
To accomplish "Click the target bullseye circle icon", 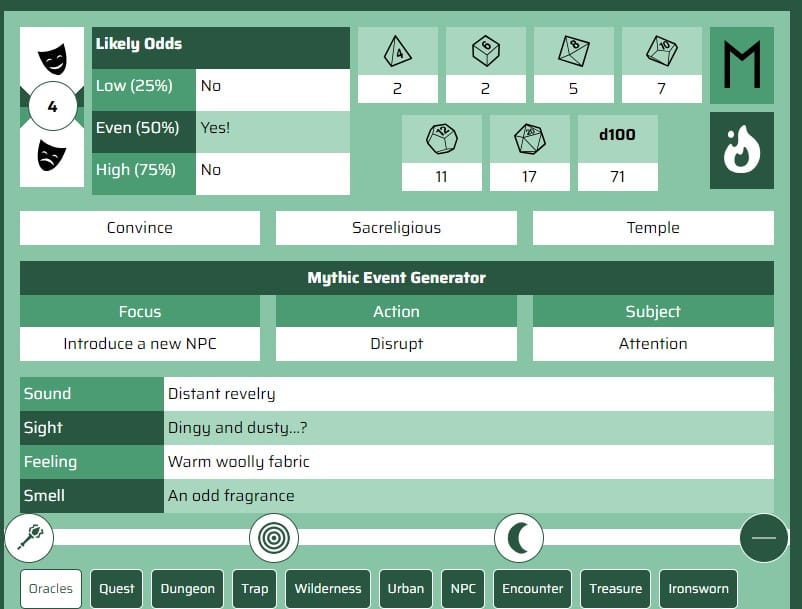I will pyautogui.click(x=273, y=538).
